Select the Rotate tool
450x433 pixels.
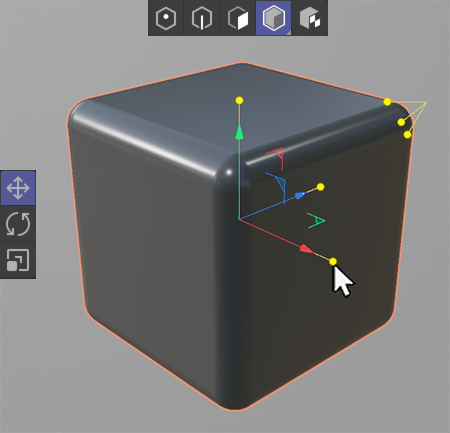click(18, 224)
